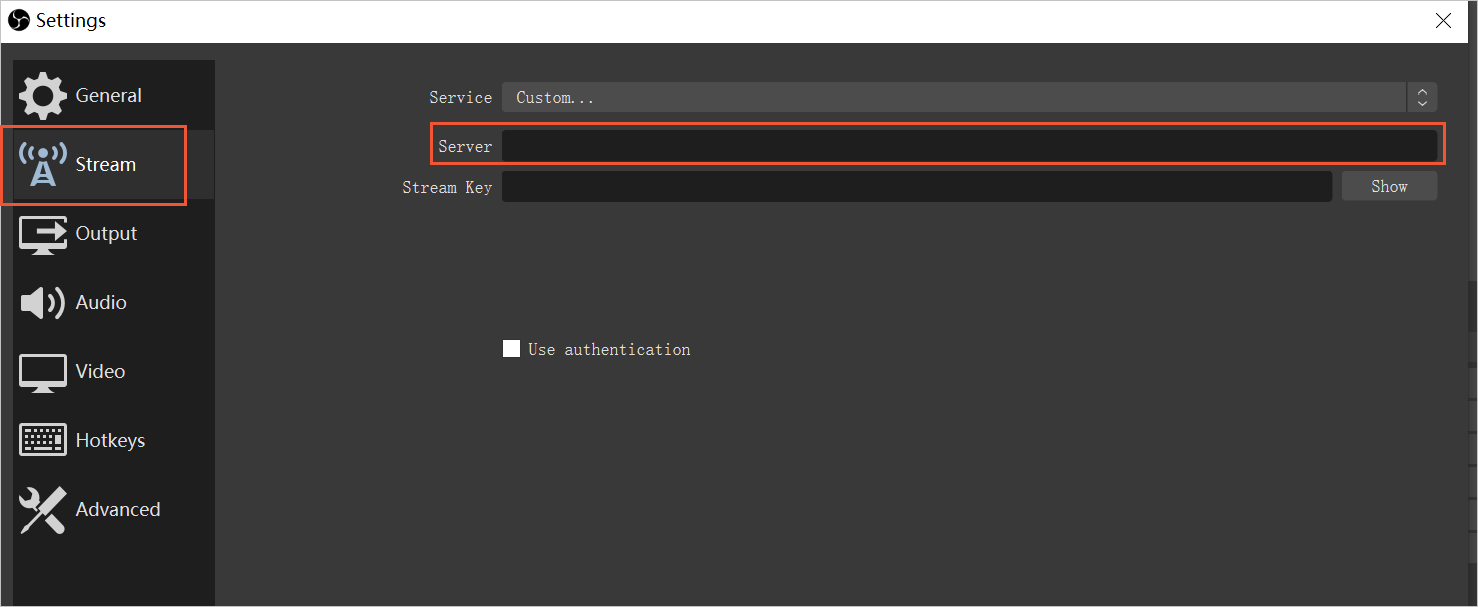1478x607 pixels.
Task: Click the up/down arrows on the Service selector
Action: 1422,97
